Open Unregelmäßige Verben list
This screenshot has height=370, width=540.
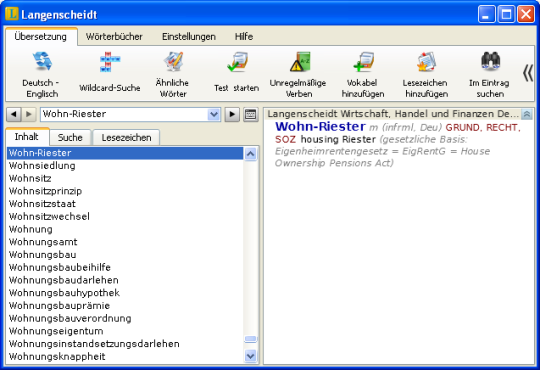(x=298, y=75)
